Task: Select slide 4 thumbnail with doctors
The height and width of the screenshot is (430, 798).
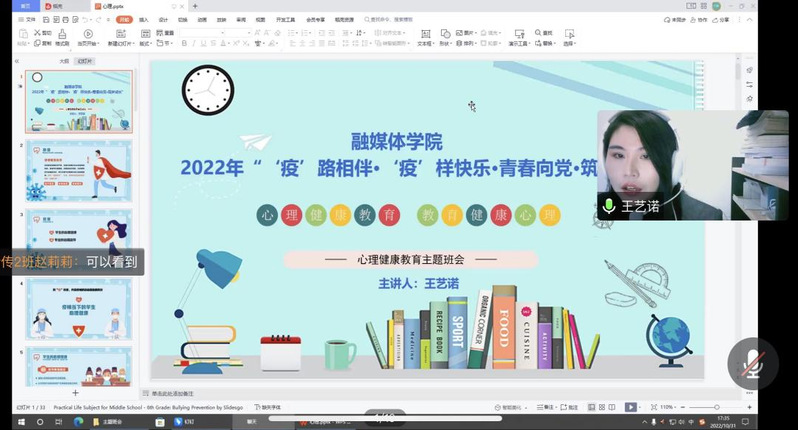Action: pos(79,309)
